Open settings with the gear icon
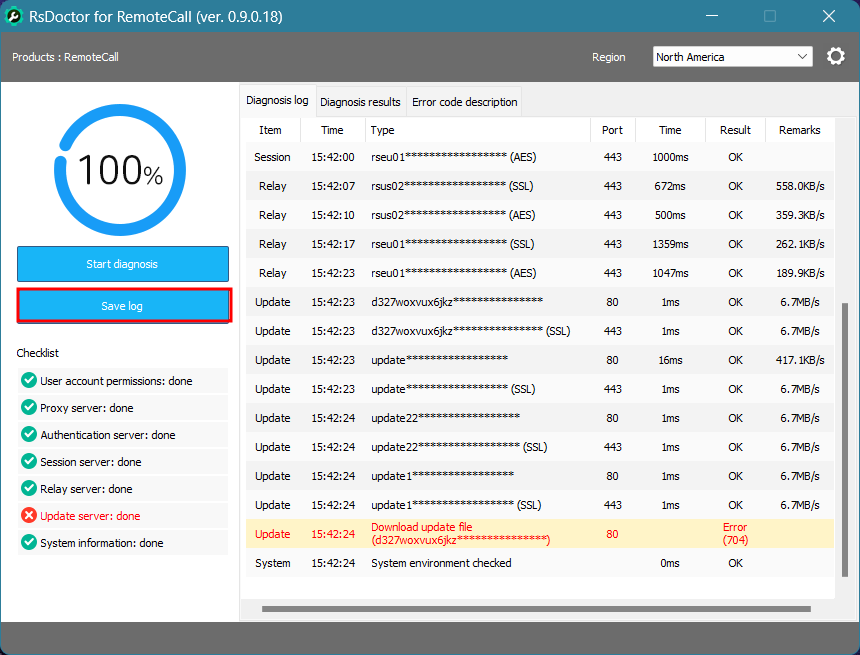This screenshot has height=655, width=860. click(835, 57)
